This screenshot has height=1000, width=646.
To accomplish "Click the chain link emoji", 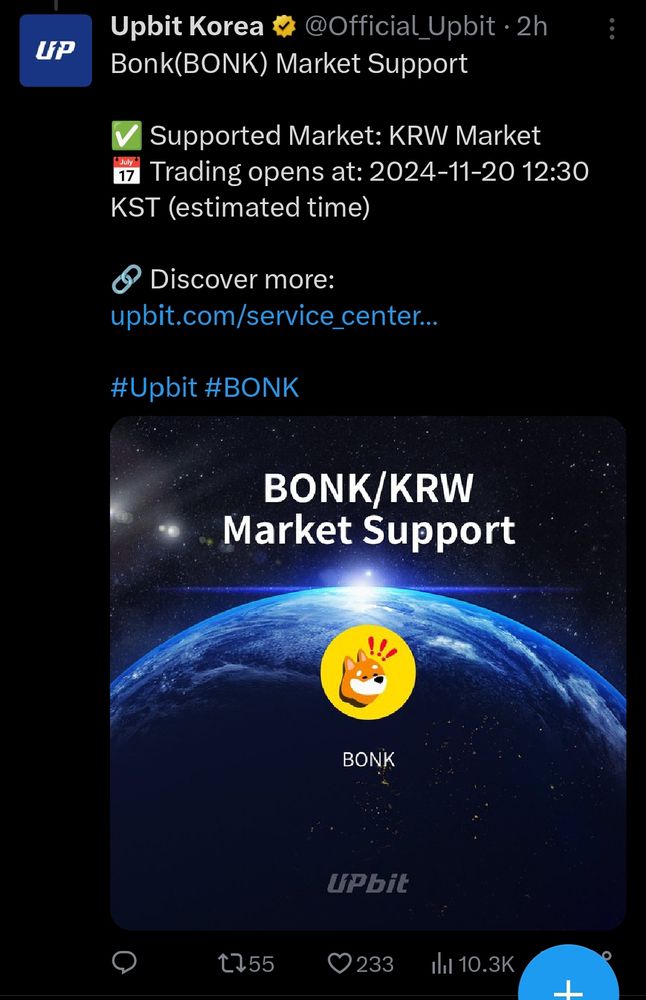I will [x=126, y=279].
